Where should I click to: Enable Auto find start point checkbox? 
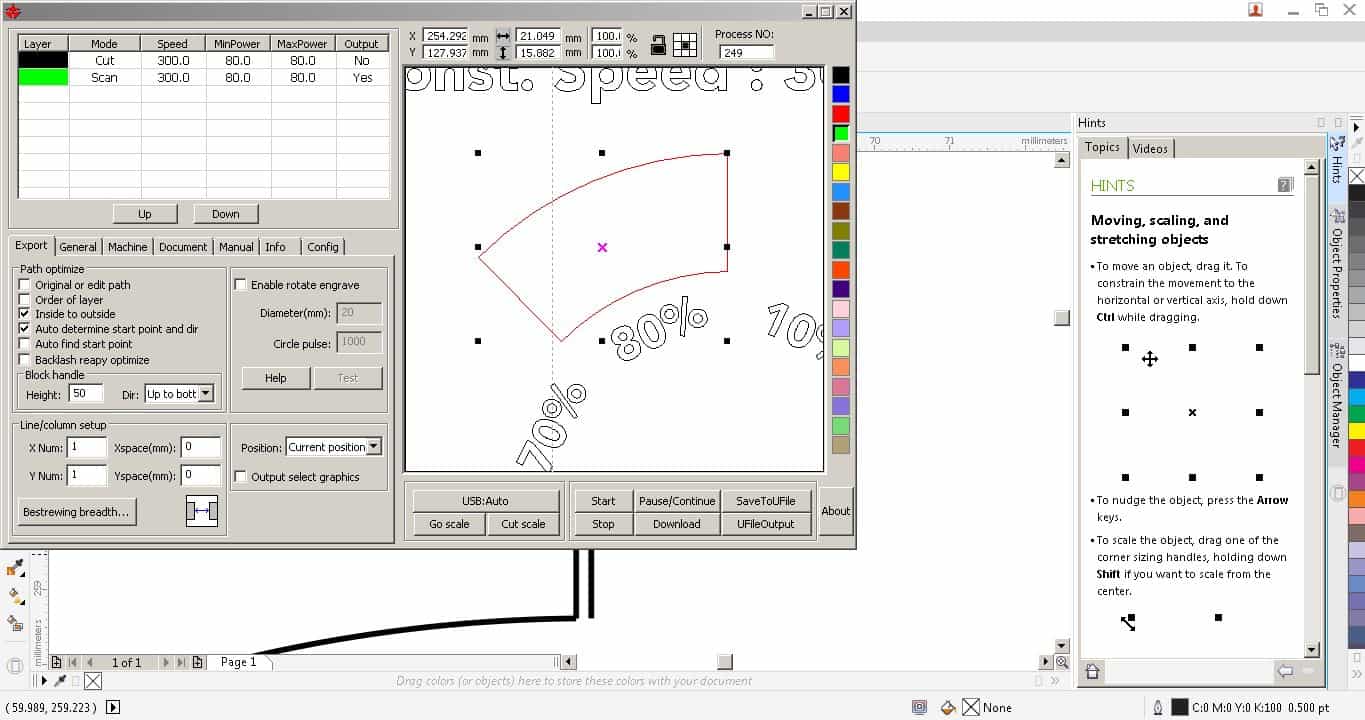[25, 344]
